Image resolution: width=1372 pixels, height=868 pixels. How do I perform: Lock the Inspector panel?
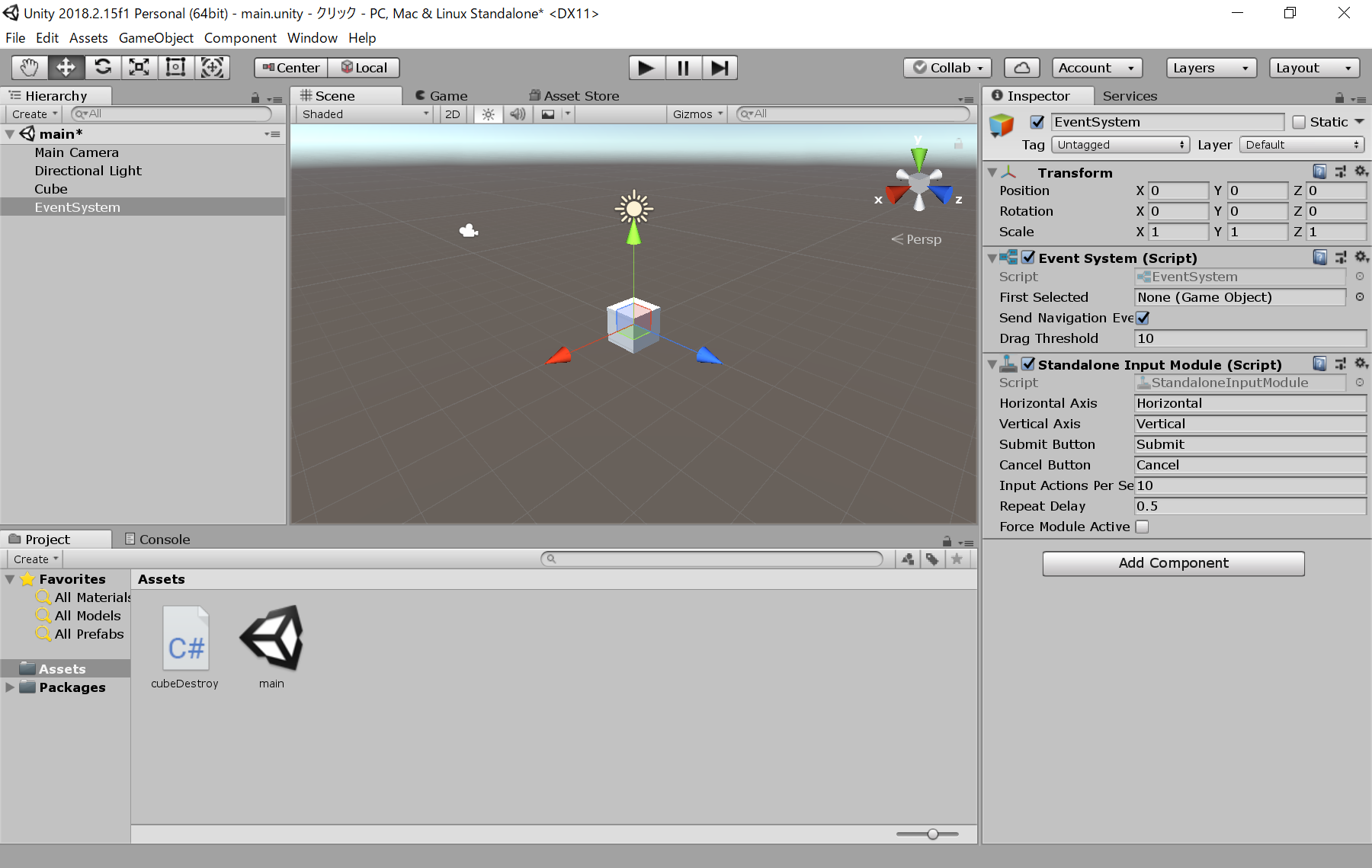click(1339, 98)
